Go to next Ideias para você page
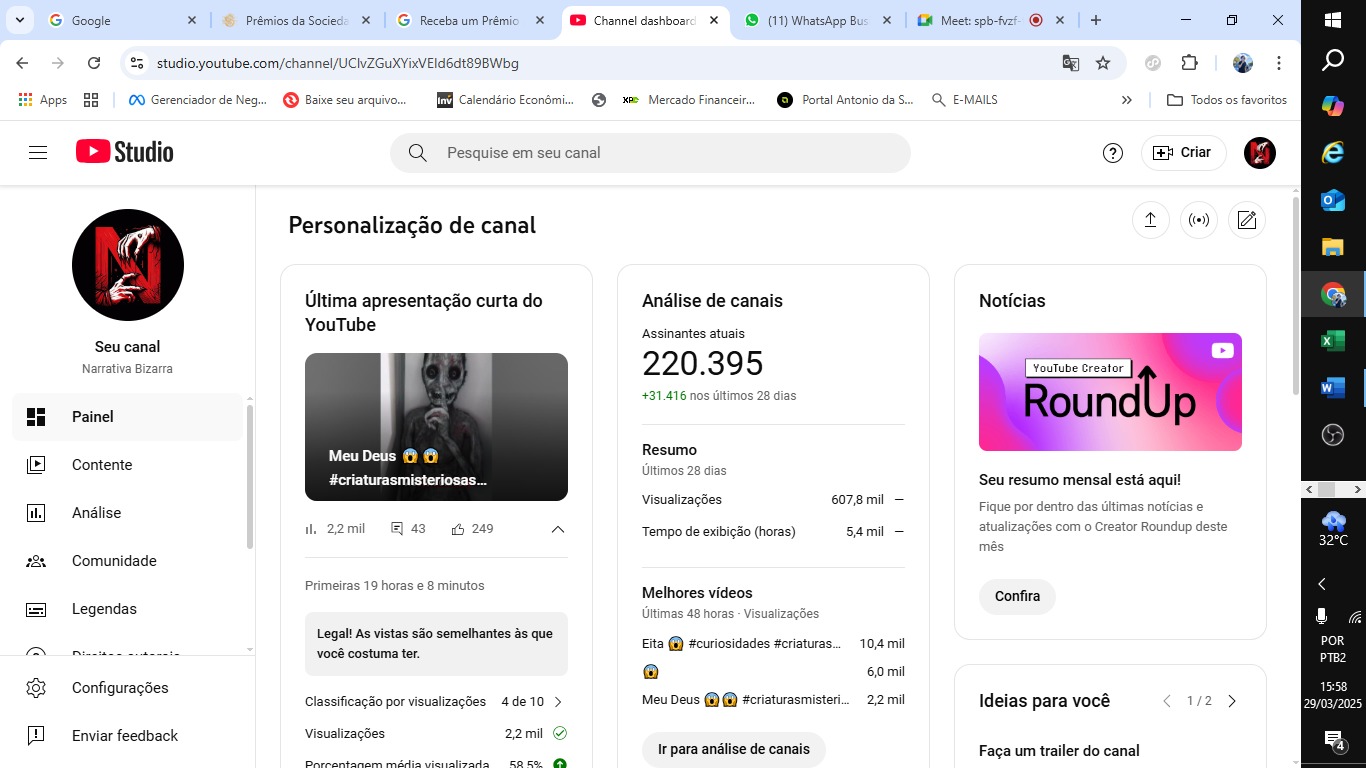The width and height of the screenshot is (1366, 768). coord(1232,701)
